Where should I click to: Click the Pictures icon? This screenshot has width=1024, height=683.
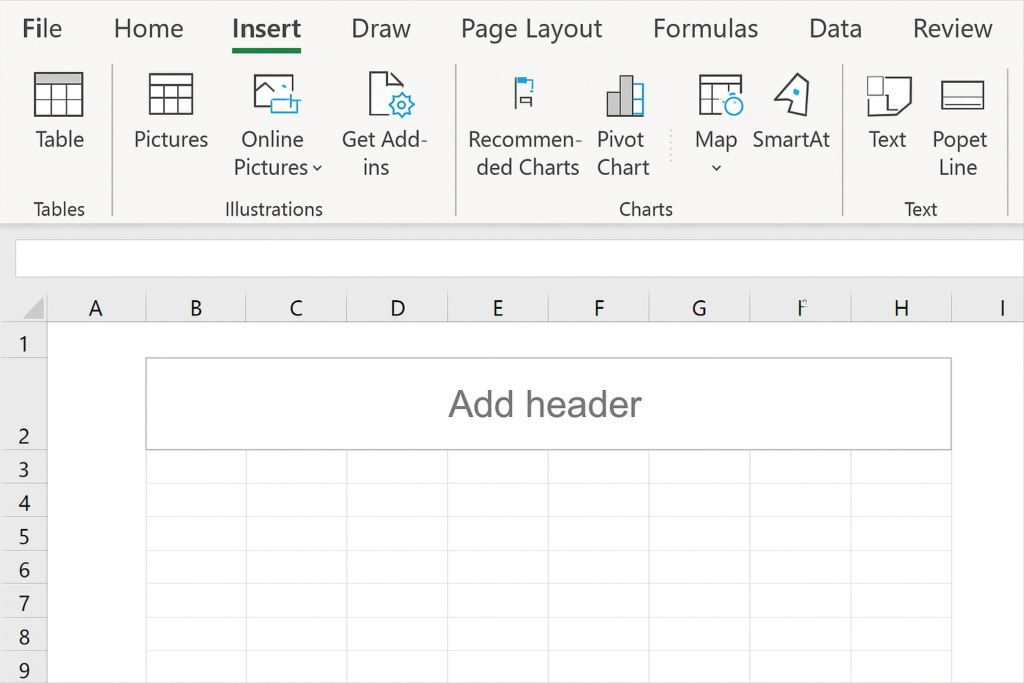click(x=170, y=96)
